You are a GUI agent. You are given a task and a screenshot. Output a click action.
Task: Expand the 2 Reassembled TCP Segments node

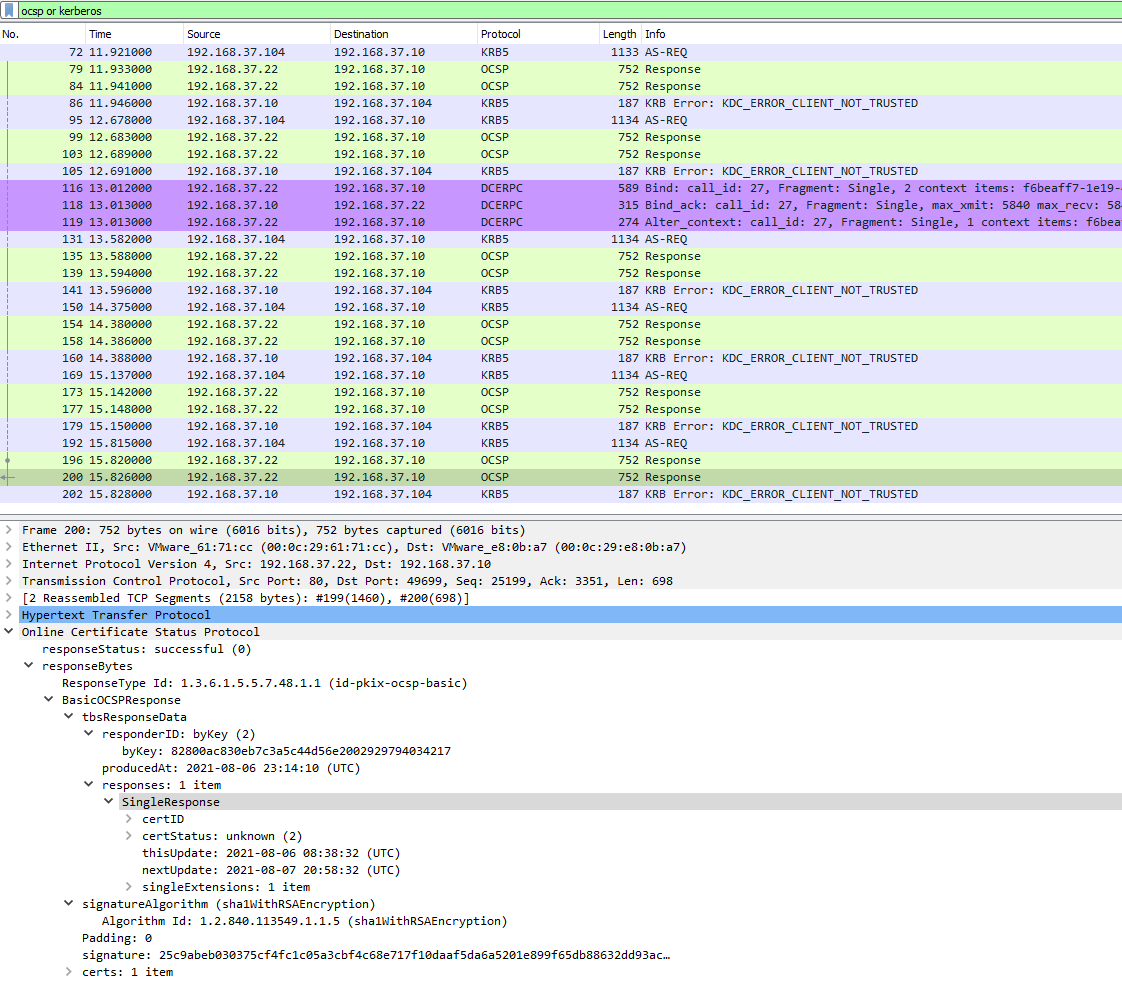click(x=8, y=597)
